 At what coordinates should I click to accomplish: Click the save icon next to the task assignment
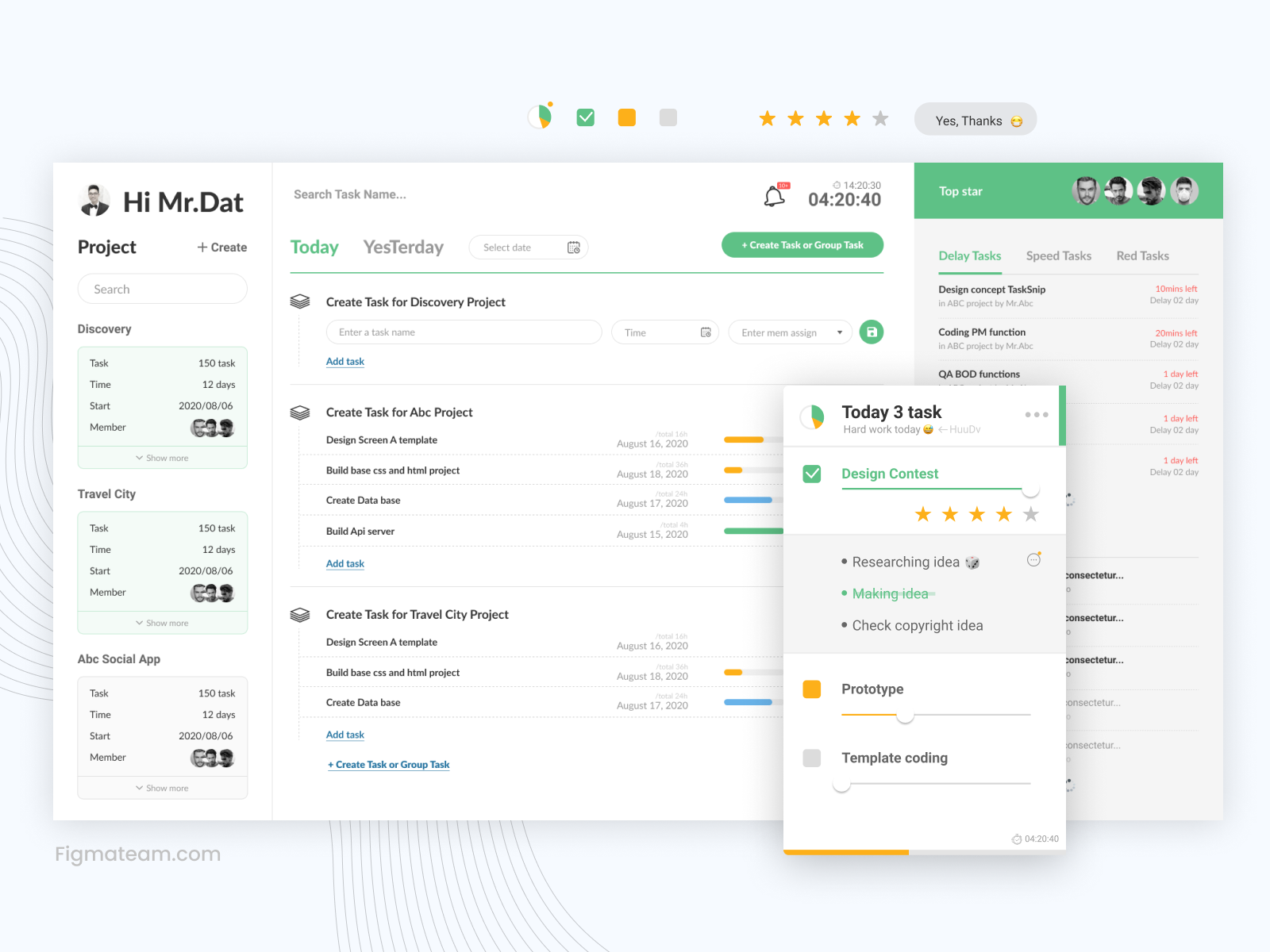[x=871, y=332]
